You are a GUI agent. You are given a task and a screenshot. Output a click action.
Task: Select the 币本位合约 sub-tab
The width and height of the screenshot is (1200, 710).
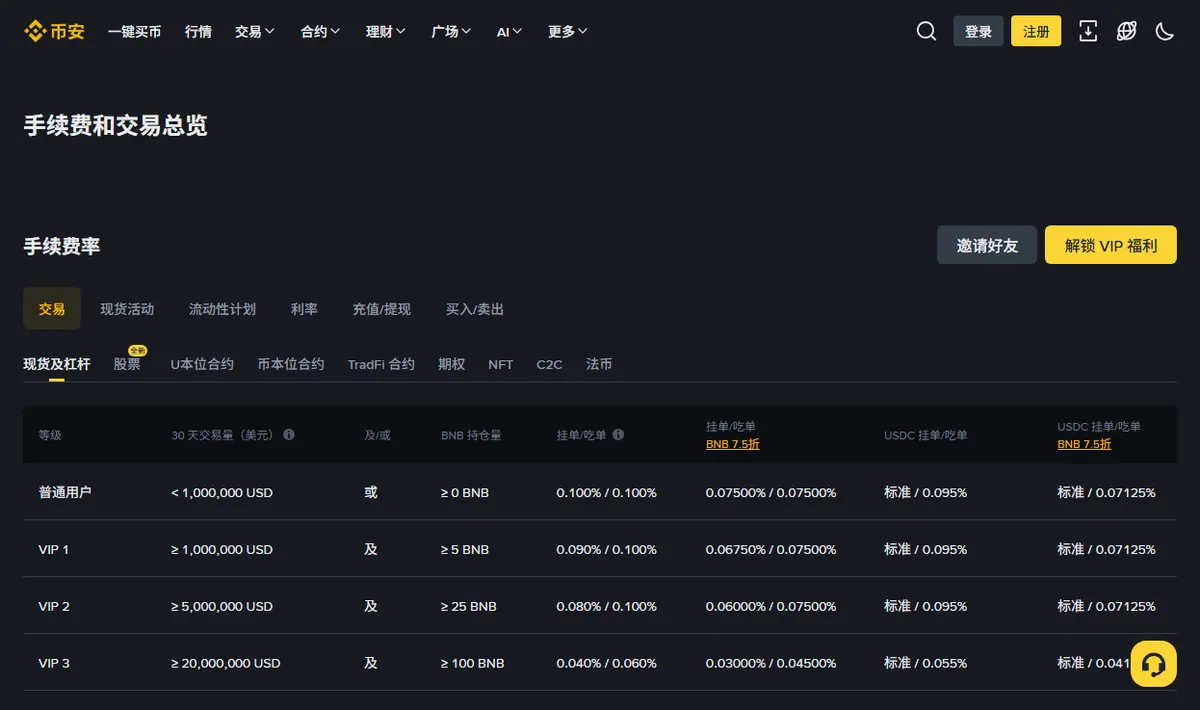point(291,364)
